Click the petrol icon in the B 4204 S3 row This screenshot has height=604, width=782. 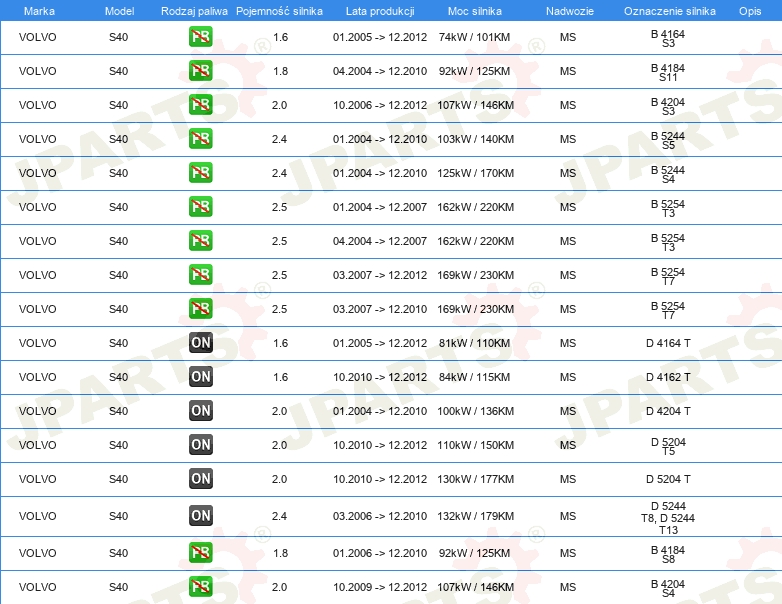[200, 105]
